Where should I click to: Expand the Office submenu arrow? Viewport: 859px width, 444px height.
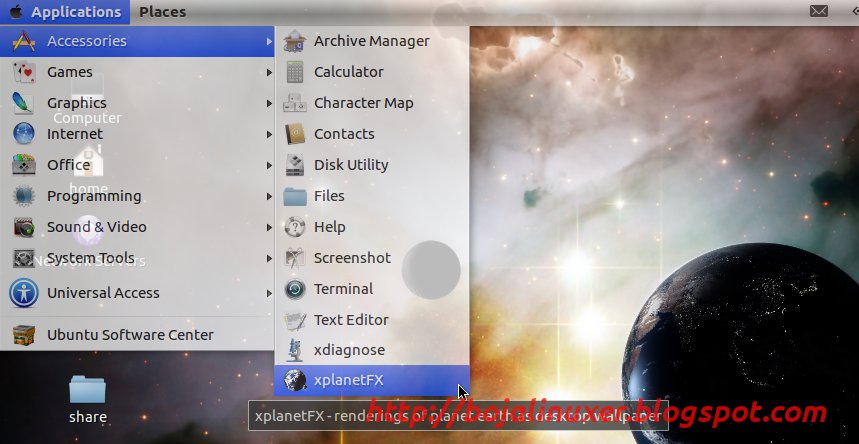click(269, 164)
